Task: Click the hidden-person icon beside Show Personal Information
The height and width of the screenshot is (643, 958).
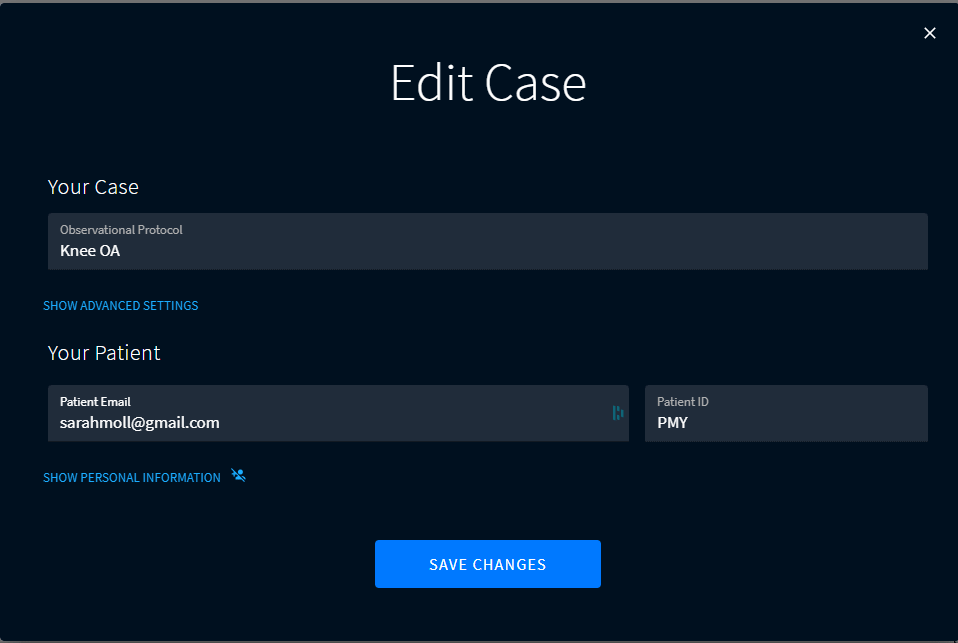Action: (x=238, y=476)
